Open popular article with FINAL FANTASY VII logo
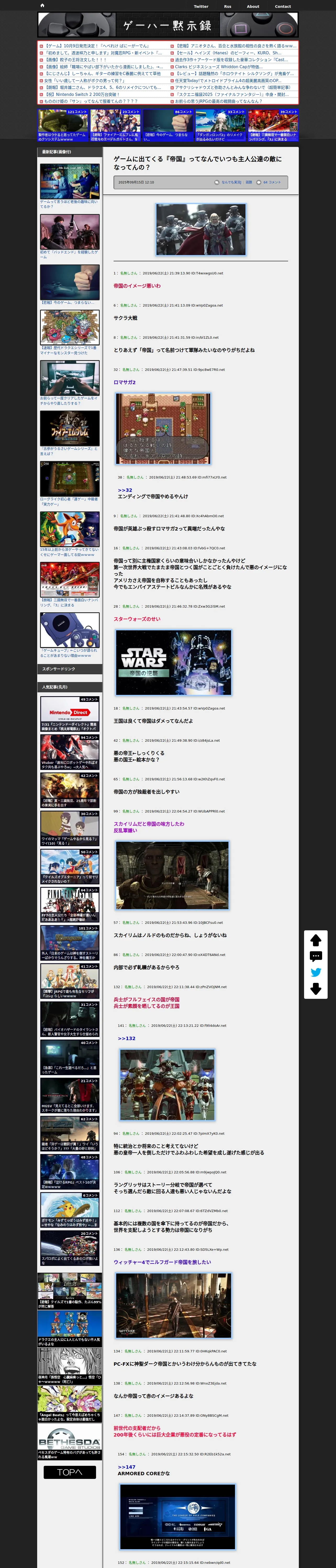The width and height of the screenshot is (336, 1568). coord(70,904)
